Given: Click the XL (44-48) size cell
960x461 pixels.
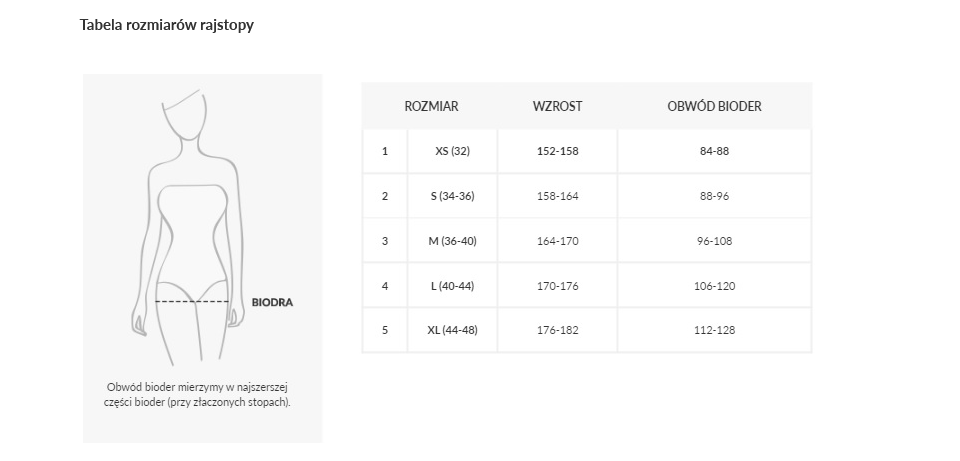Looking at the screenshot, I should (452, 330).
